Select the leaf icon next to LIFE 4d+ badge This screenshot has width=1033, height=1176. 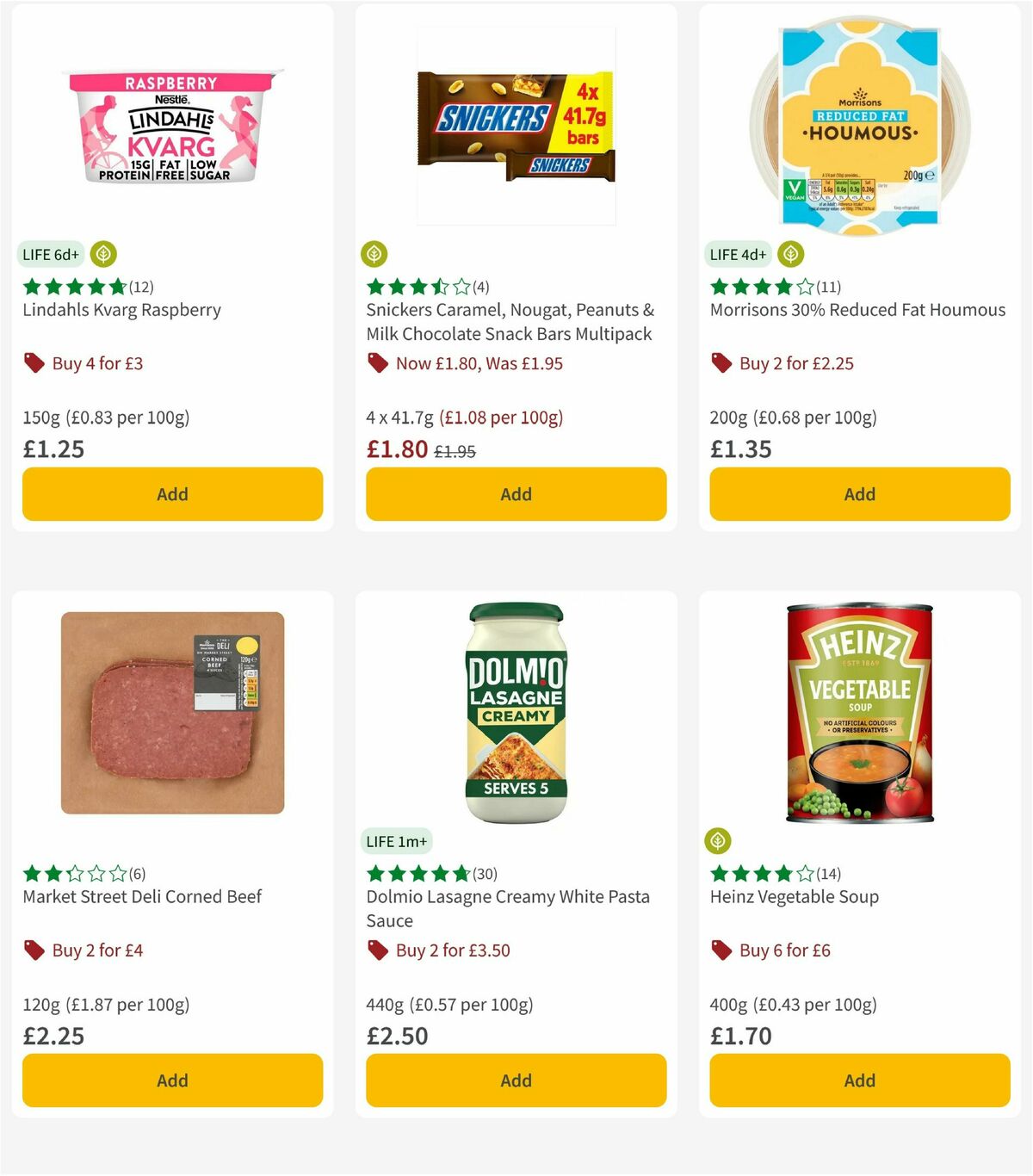[x=789, y=254]
